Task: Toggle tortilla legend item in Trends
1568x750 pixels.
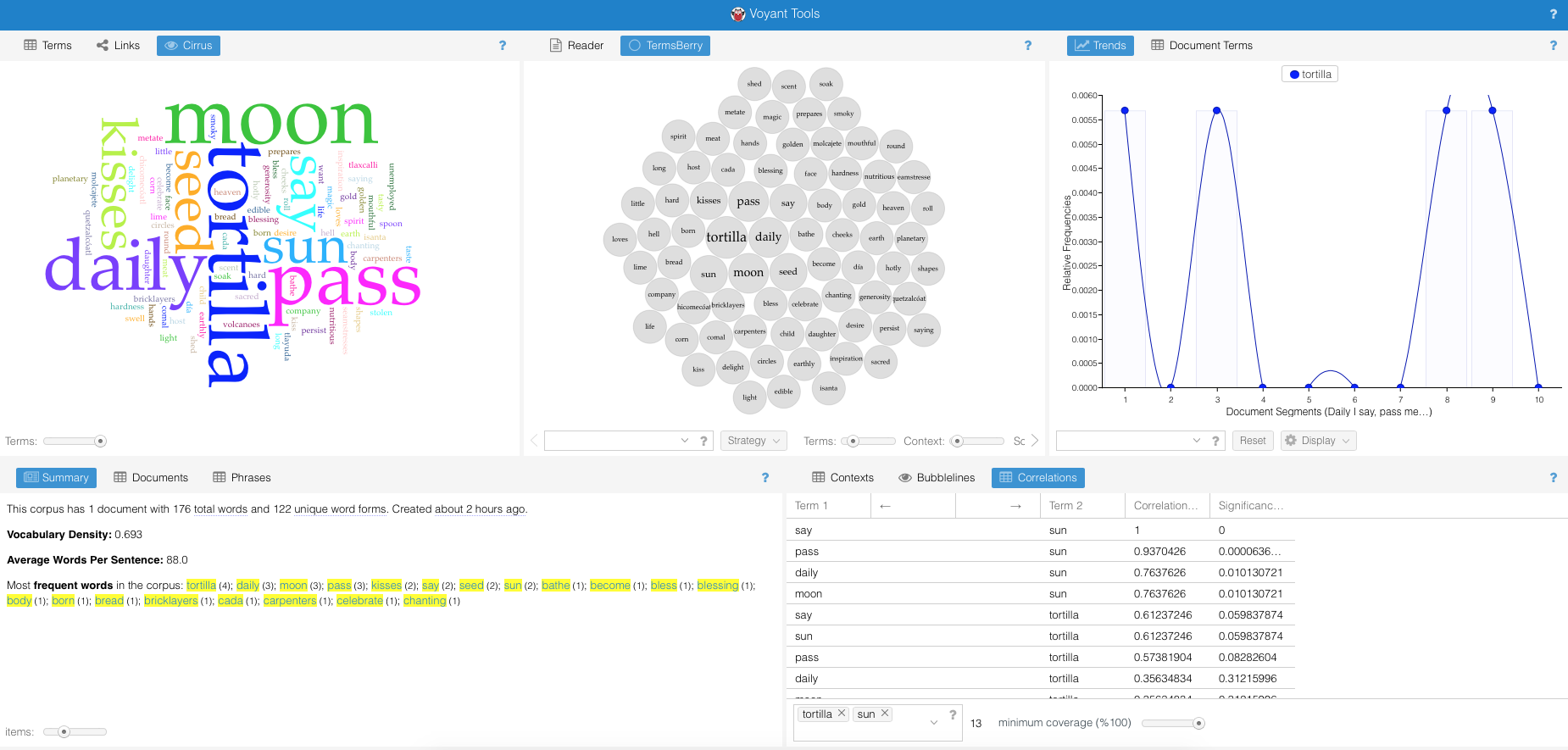Action: pyautogui.click(x=1310, y=75)
